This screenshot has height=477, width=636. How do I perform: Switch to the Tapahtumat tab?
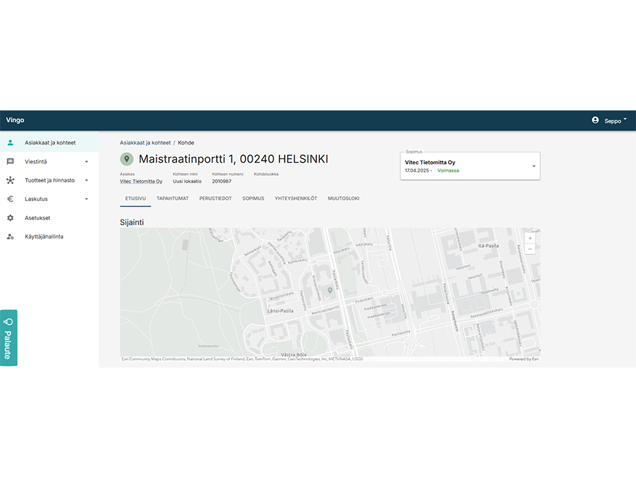click(172, 198)
